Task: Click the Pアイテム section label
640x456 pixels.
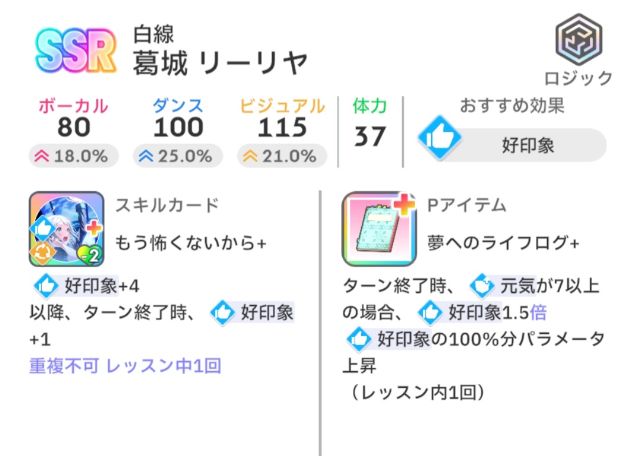Action: coord(467,205)
